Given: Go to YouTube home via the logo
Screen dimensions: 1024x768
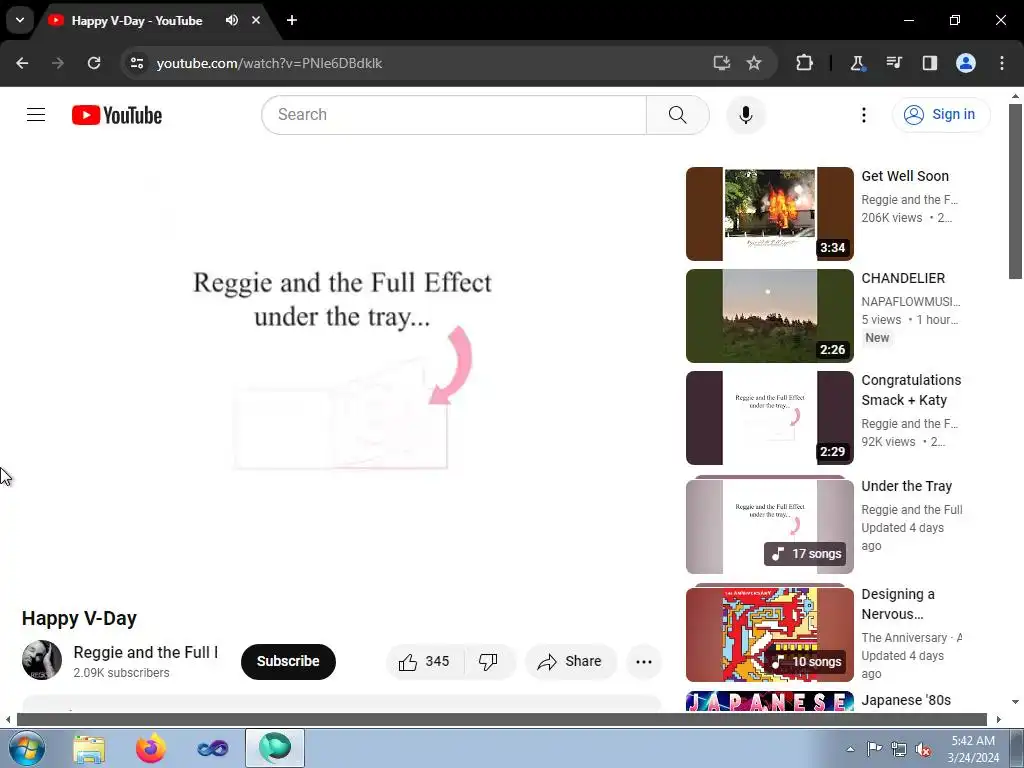Looking at the screenshot, I should [117, 115].
